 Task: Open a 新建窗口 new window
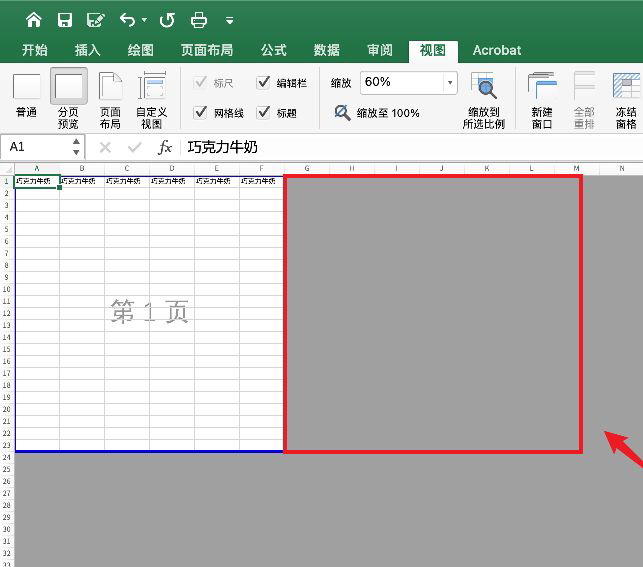tap(542, 100)
